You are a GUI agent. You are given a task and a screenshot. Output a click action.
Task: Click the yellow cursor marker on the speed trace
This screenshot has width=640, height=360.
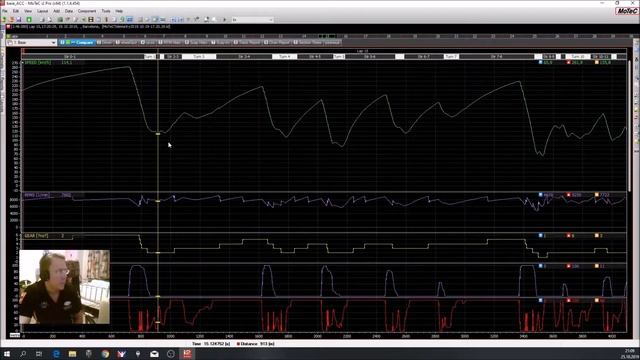(158, 133)
